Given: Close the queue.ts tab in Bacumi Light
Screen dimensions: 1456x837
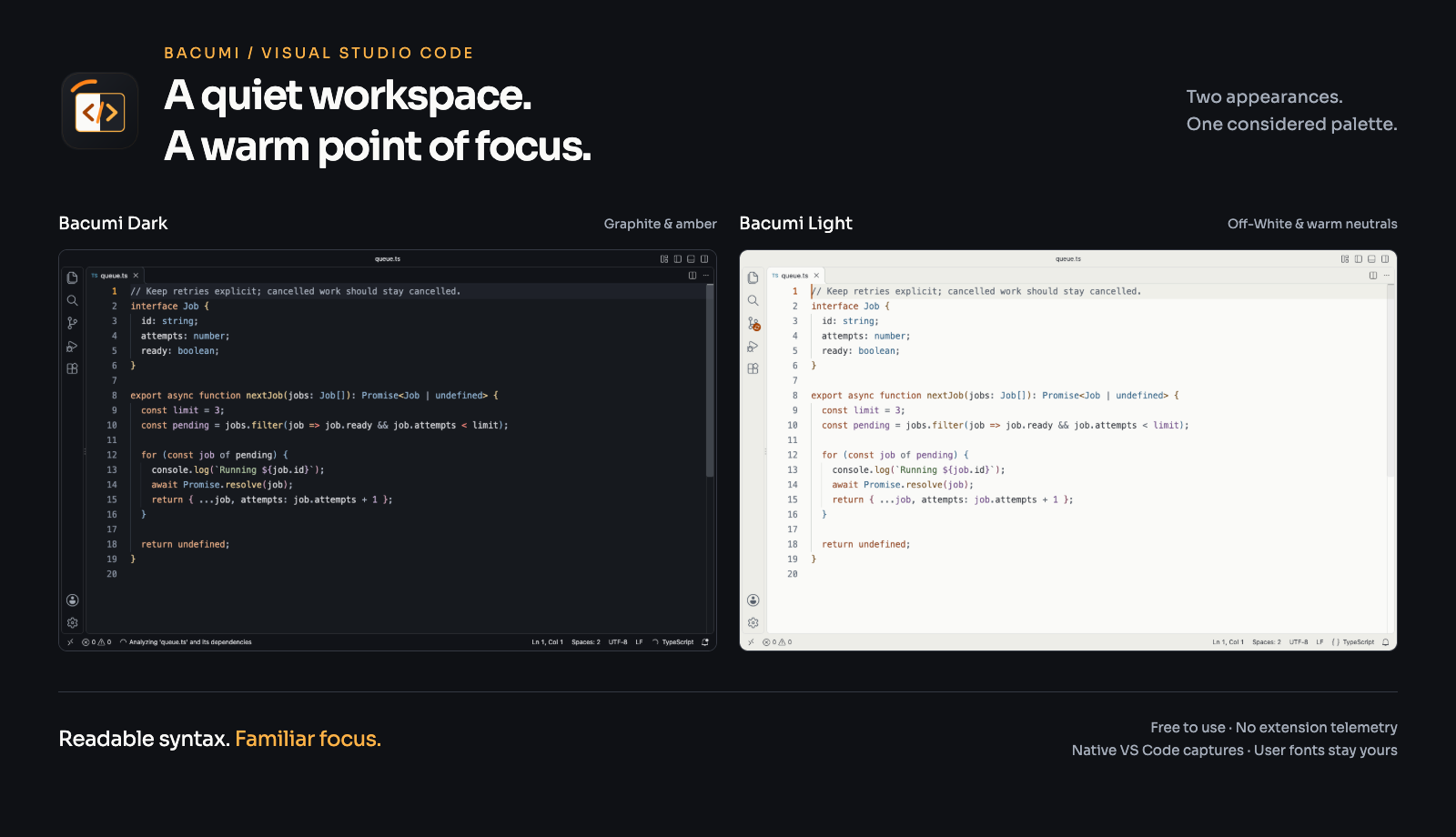Looking at the screenshot, I should click(817, 276).
